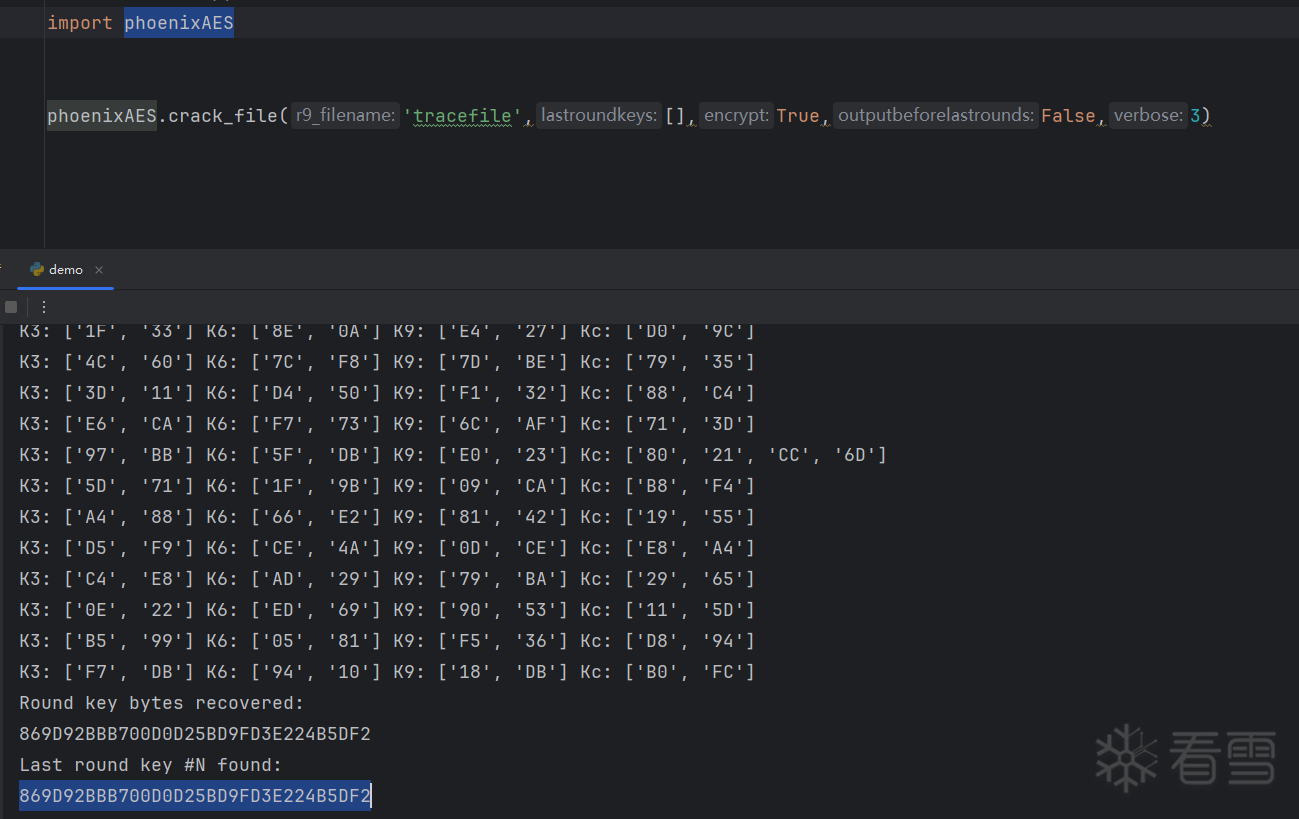The height and width of the screenshot is (819, 1299).
Task: Click the 'tracefile' string argument
Action: pos(463,116)
